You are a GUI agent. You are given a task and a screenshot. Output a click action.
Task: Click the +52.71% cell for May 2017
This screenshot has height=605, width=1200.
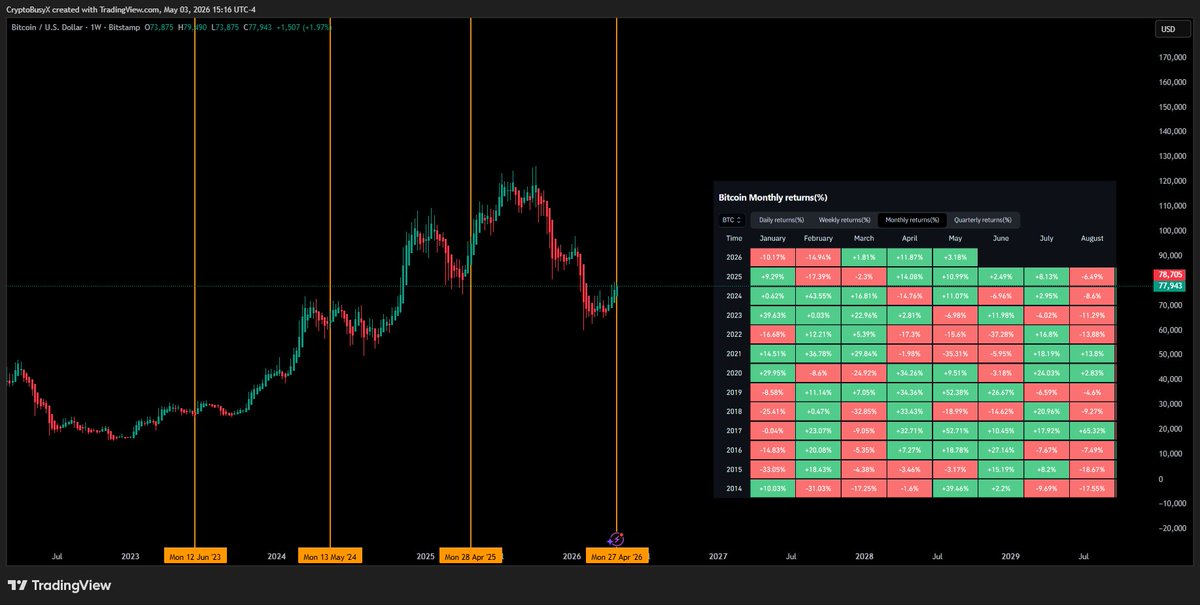click(x=955, y=431)
